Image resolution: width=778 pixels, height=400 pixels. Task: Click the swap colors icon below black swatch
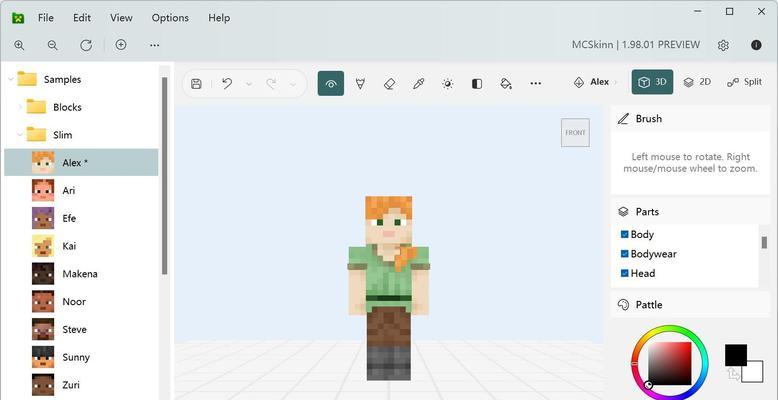(733, 374)
